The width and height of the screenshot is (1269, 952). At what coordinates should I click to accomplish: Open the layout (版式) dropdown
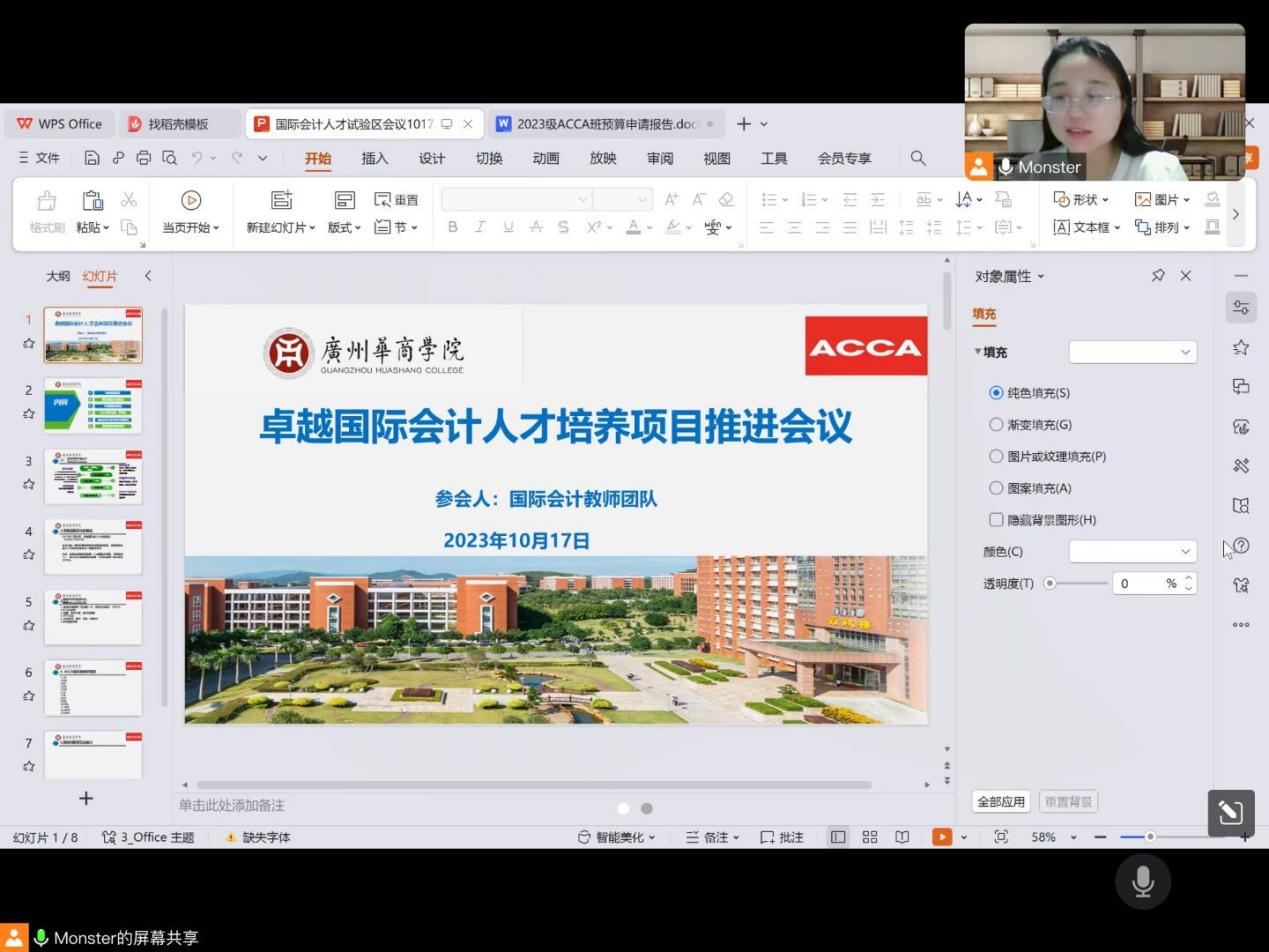point(344,228)
